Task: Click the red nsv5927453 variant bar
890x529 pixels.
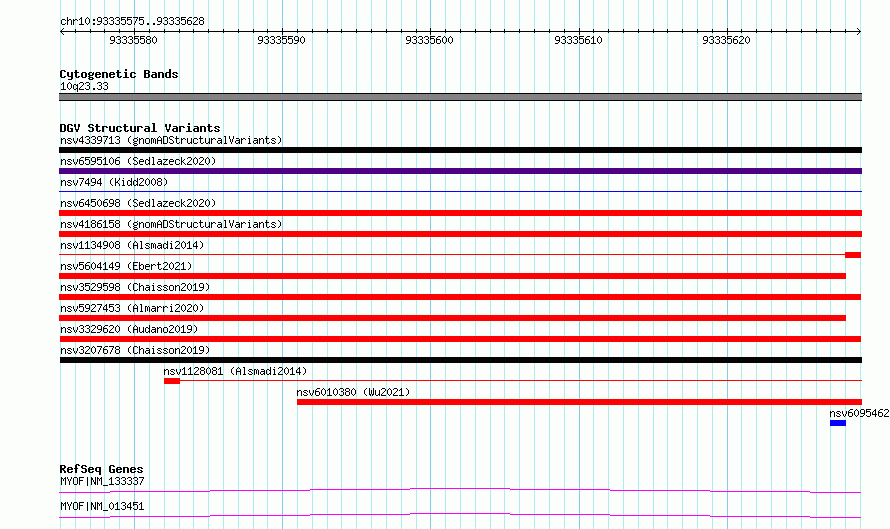Action: tap(452, 318)
